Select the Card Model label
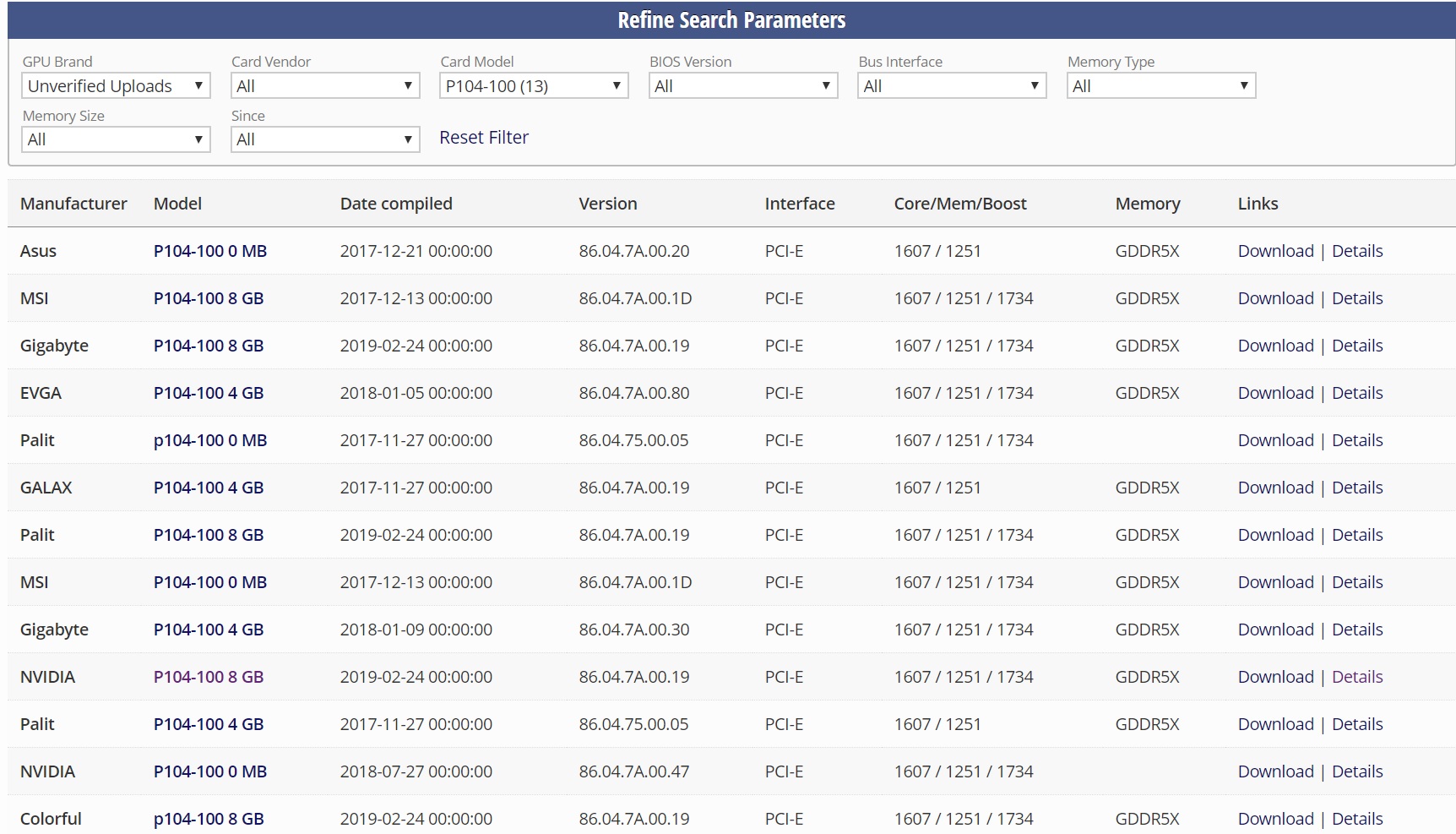The height and width of the screenshot is (834, 1456). [x=477, y=62]
